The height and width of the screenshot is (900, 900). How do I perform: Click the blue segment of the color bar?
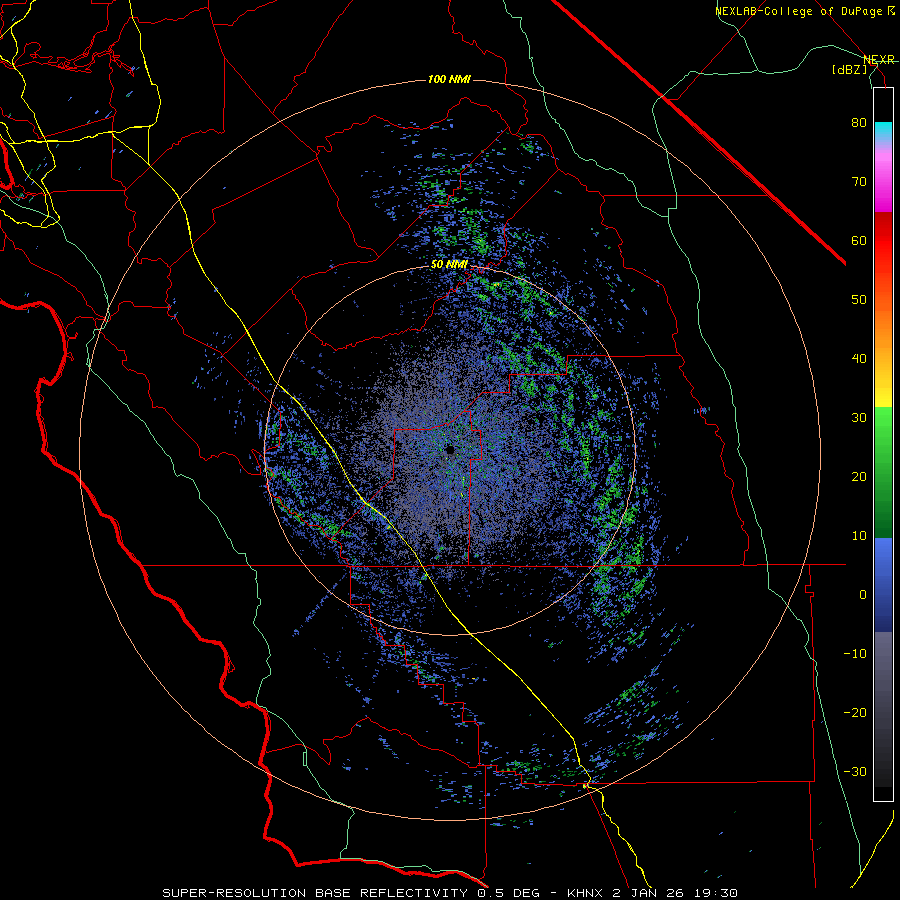point(883,585)
